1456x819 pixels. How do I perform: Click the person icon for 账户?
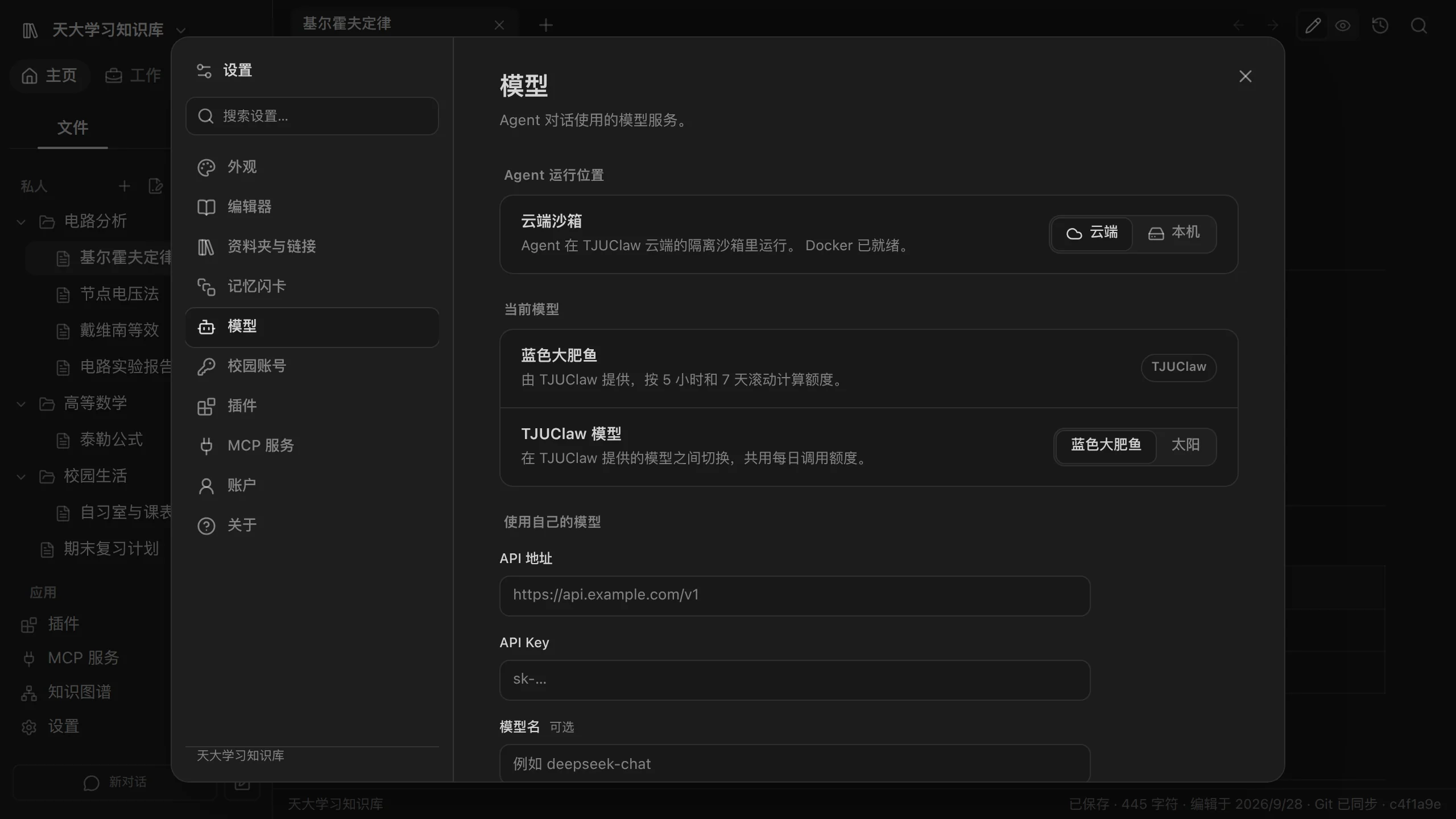[x=206, y=486]
